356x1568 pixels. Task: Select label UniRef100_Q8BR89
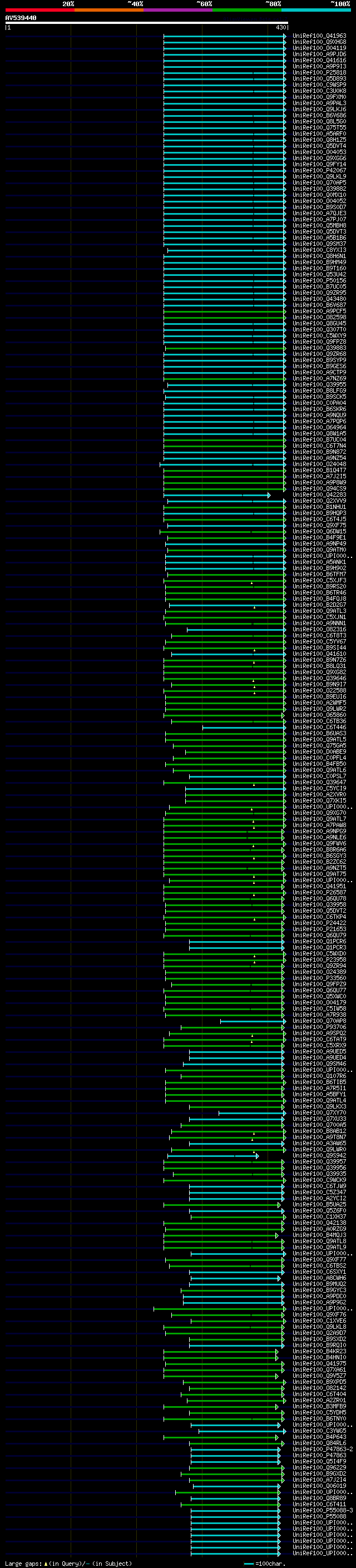pos(319,1498)
